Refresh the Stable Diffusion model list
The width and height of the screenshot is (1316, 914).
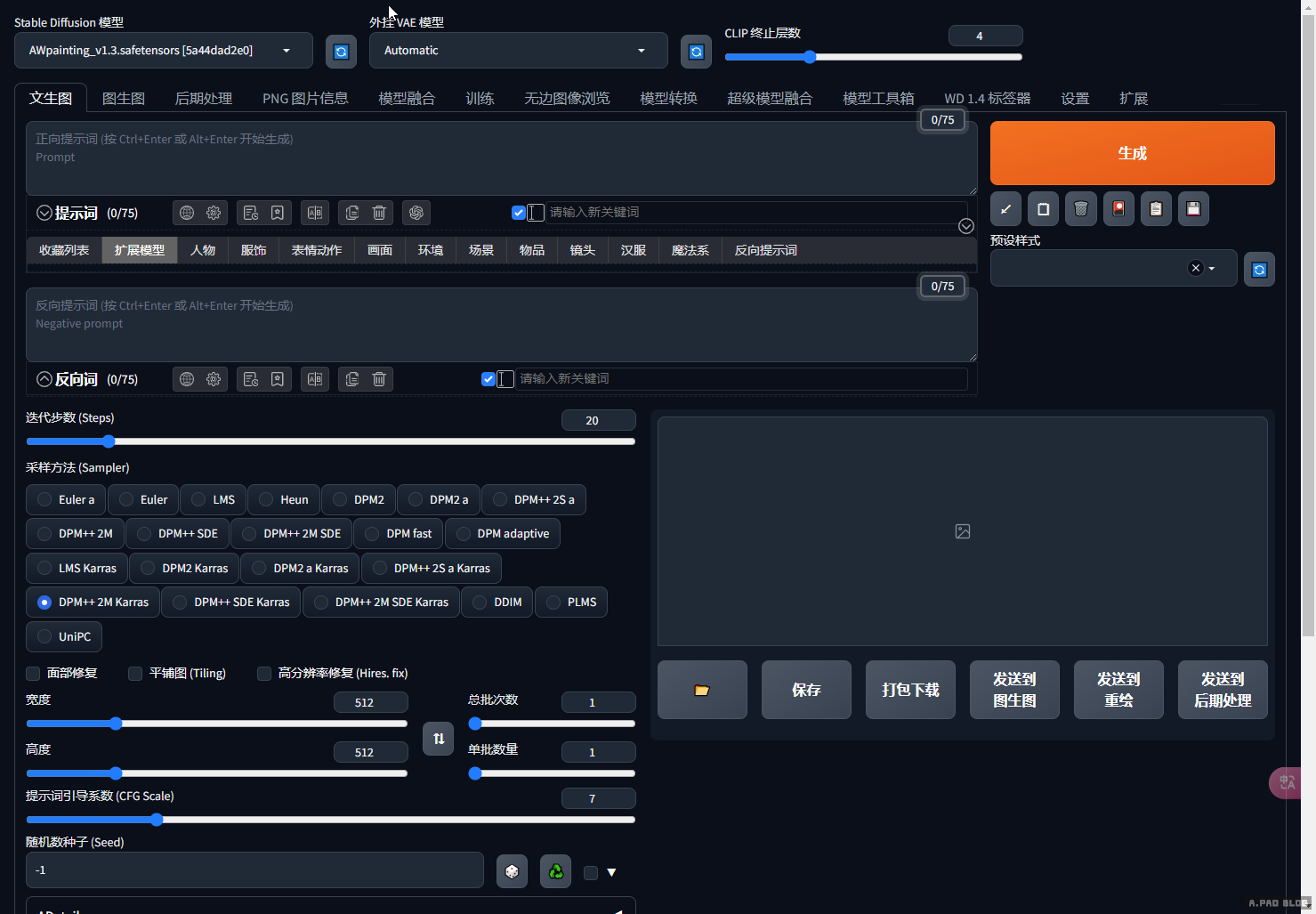click(x=341, y=52)
